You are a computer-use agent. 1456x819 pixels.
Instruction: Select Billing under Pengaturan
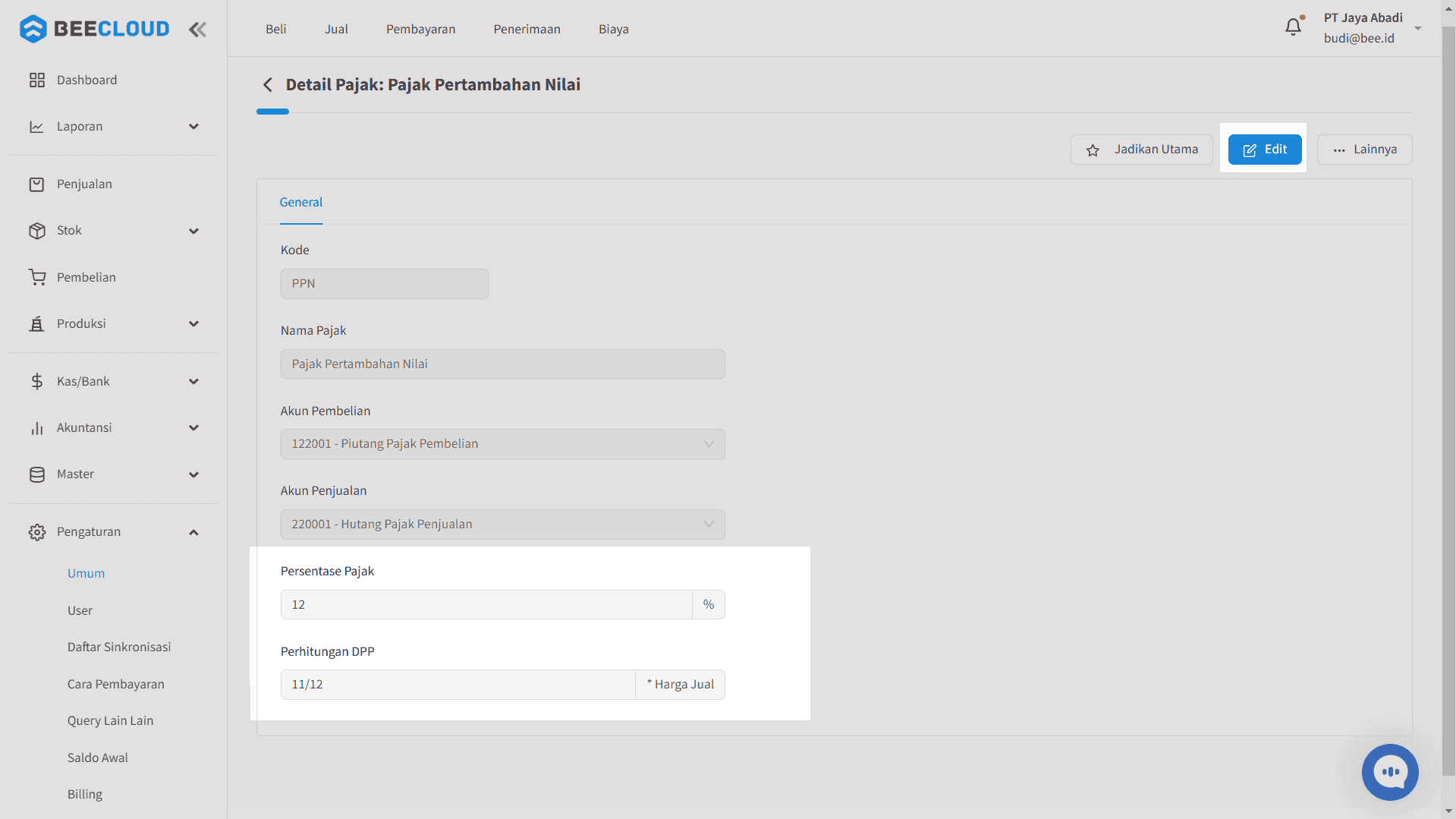point(84,794)
